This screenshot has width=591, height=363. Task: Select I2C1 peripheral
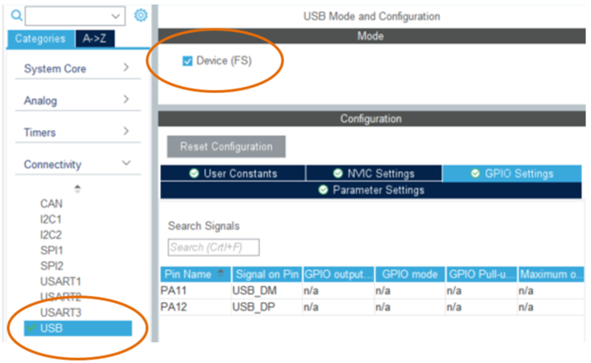pos(51,219)
